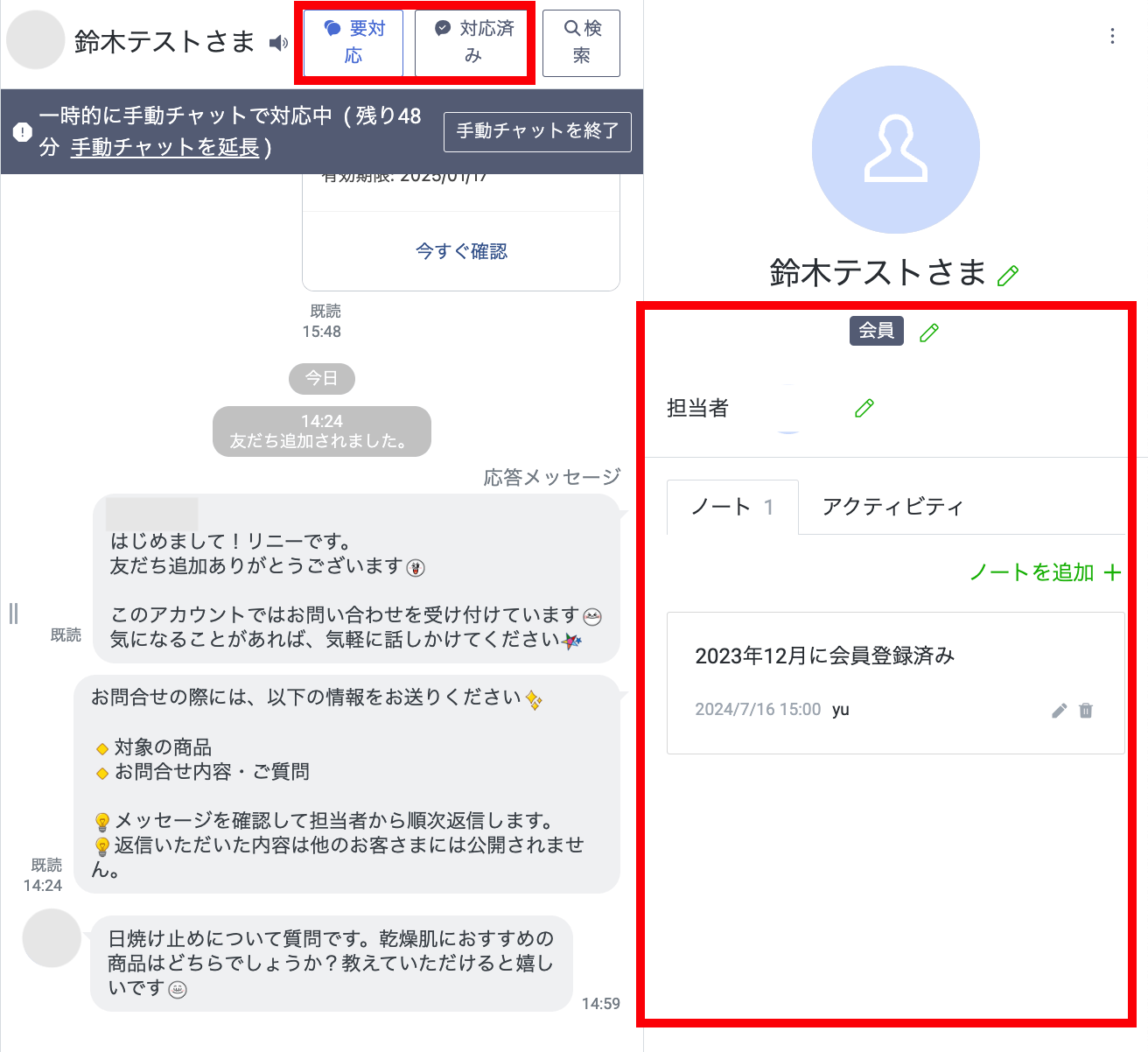Switch to the ノート tab
This screenshot has width=1148, height=1052.
732,507
